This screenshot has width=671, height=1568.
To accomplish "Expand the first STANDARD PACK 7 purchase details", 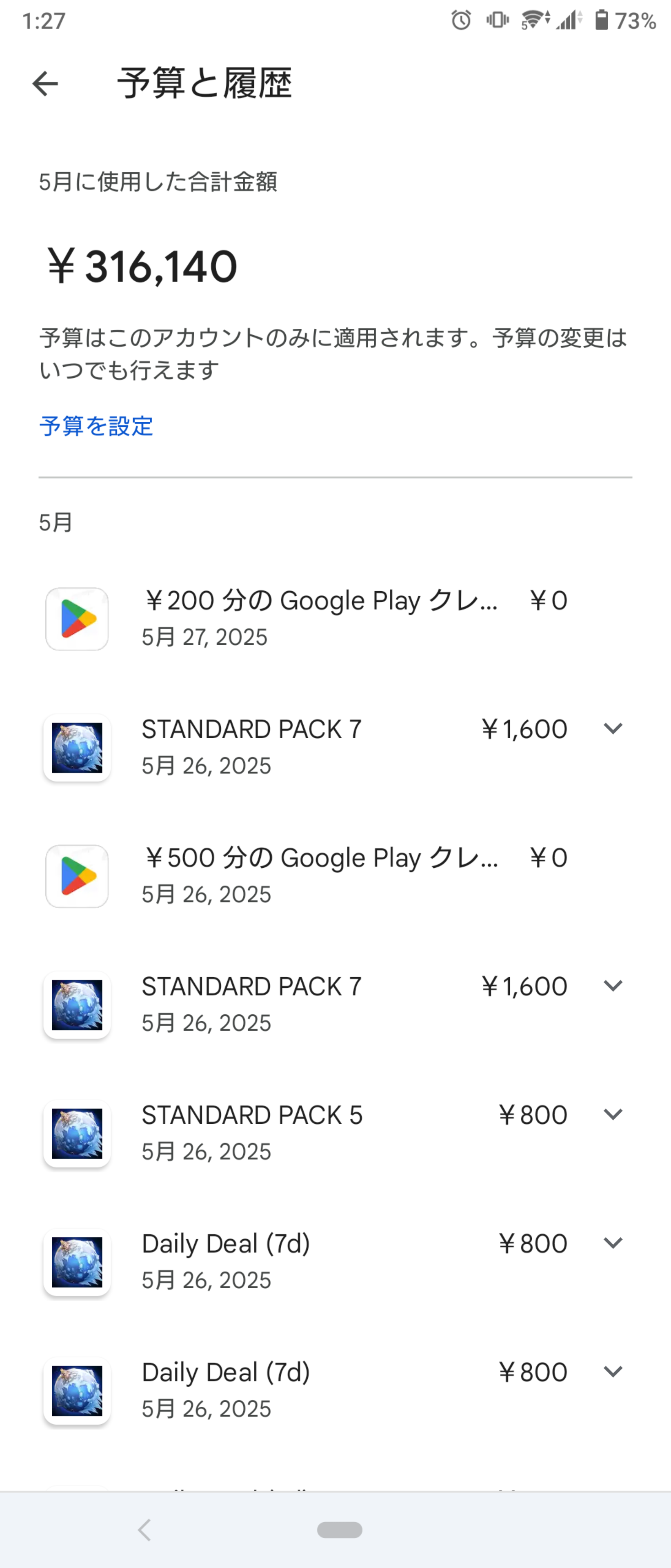I will [613, 728].
